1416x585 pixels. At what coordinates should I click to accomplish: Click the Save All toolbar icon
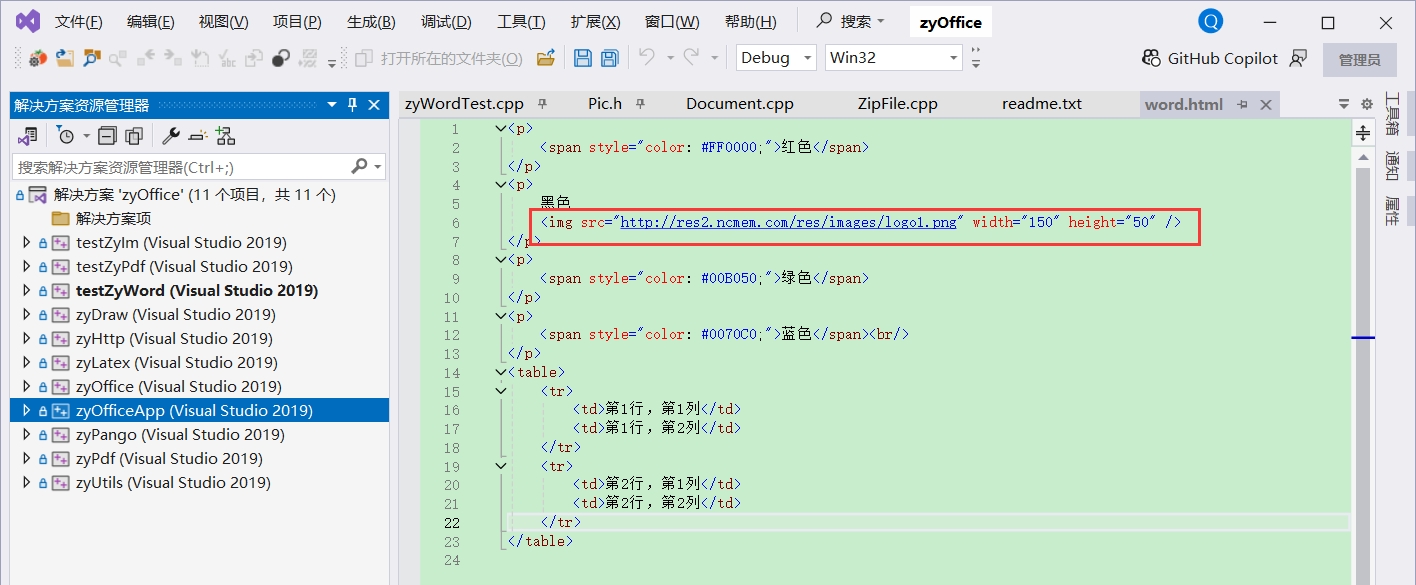609,58
